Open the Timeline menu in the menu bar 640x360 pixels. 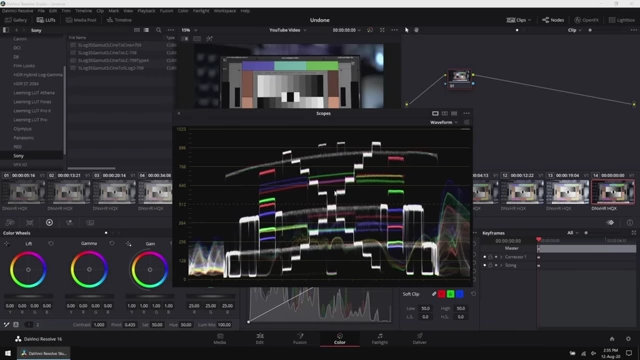tap(84, 11)
